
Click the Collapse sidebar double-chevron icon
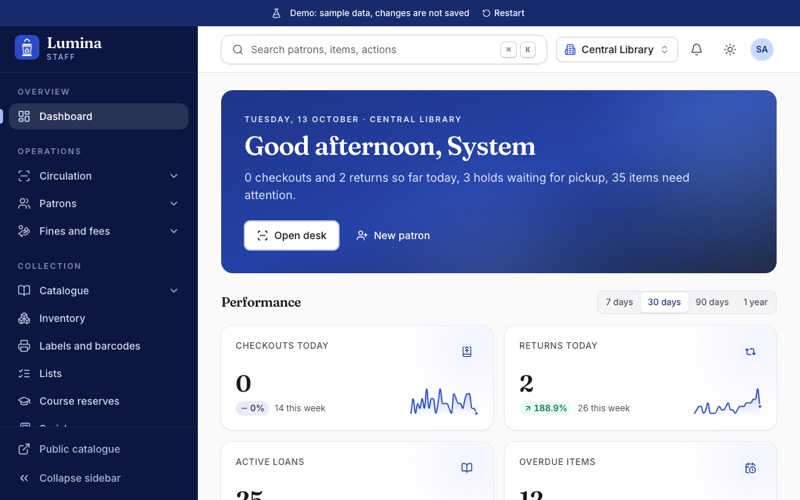click(x=24, y=478)
